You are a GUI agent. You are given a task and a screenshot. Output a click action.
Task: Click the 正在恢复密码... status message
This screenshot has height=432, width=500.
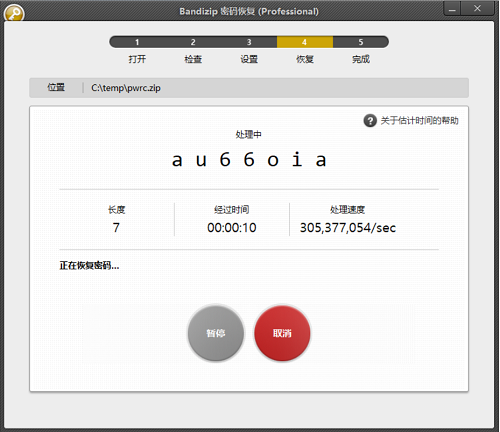[x=89, y=266]
